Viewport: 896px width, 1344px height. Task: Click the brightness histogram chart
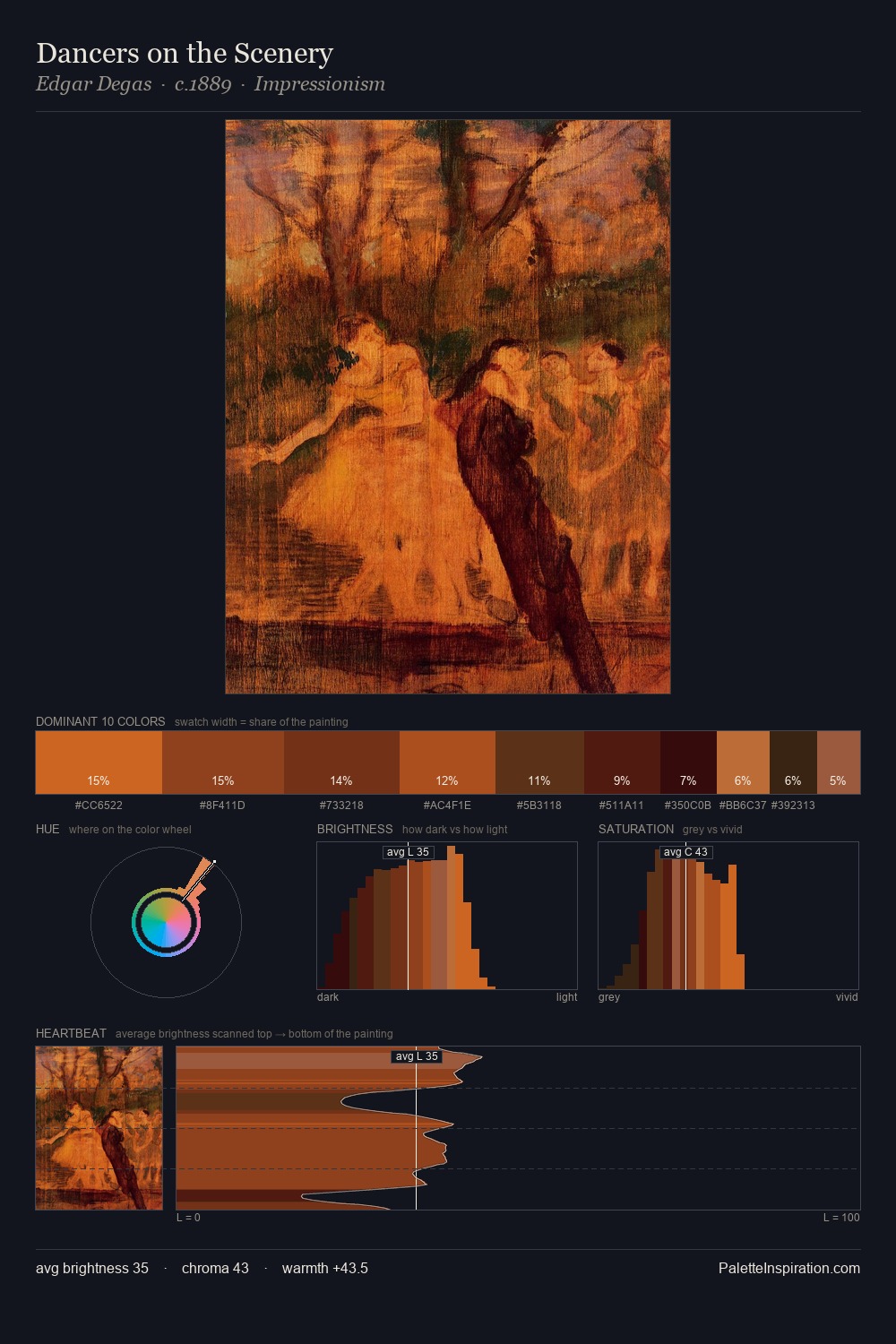pos(447,916)
